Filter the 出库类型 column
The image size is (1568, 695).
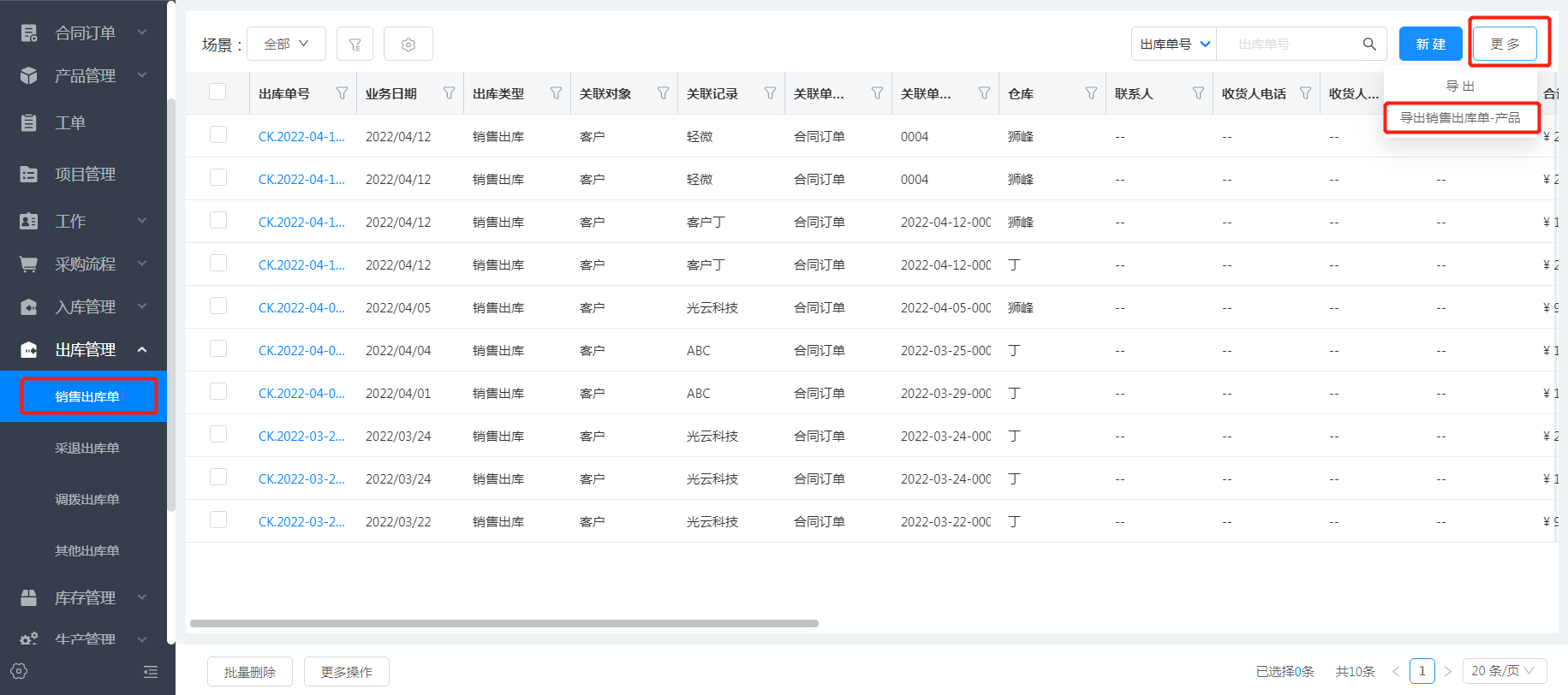(x=556, y=93)
